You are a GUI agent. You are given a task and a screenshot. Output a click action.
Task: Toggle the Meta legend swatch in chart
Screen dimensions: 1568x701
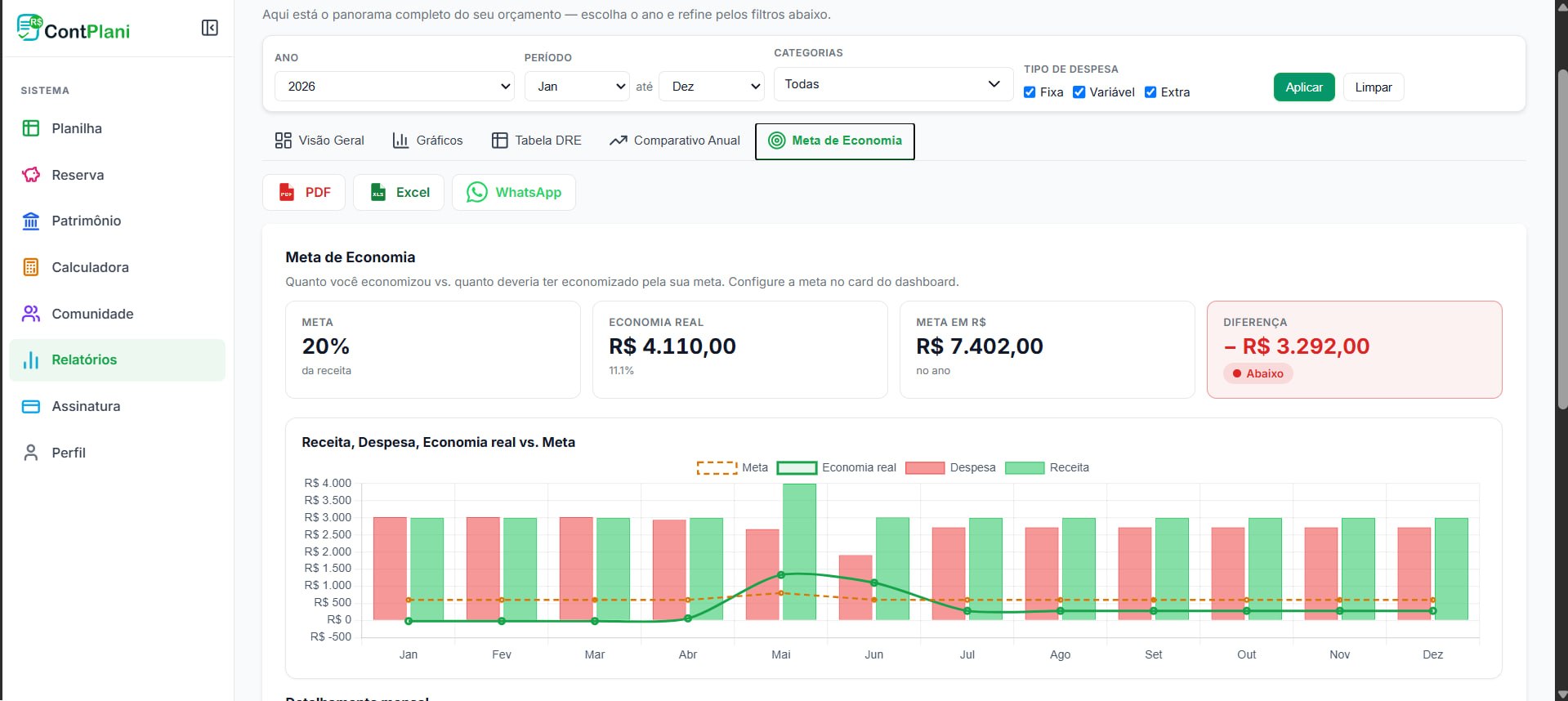[717, 468]
